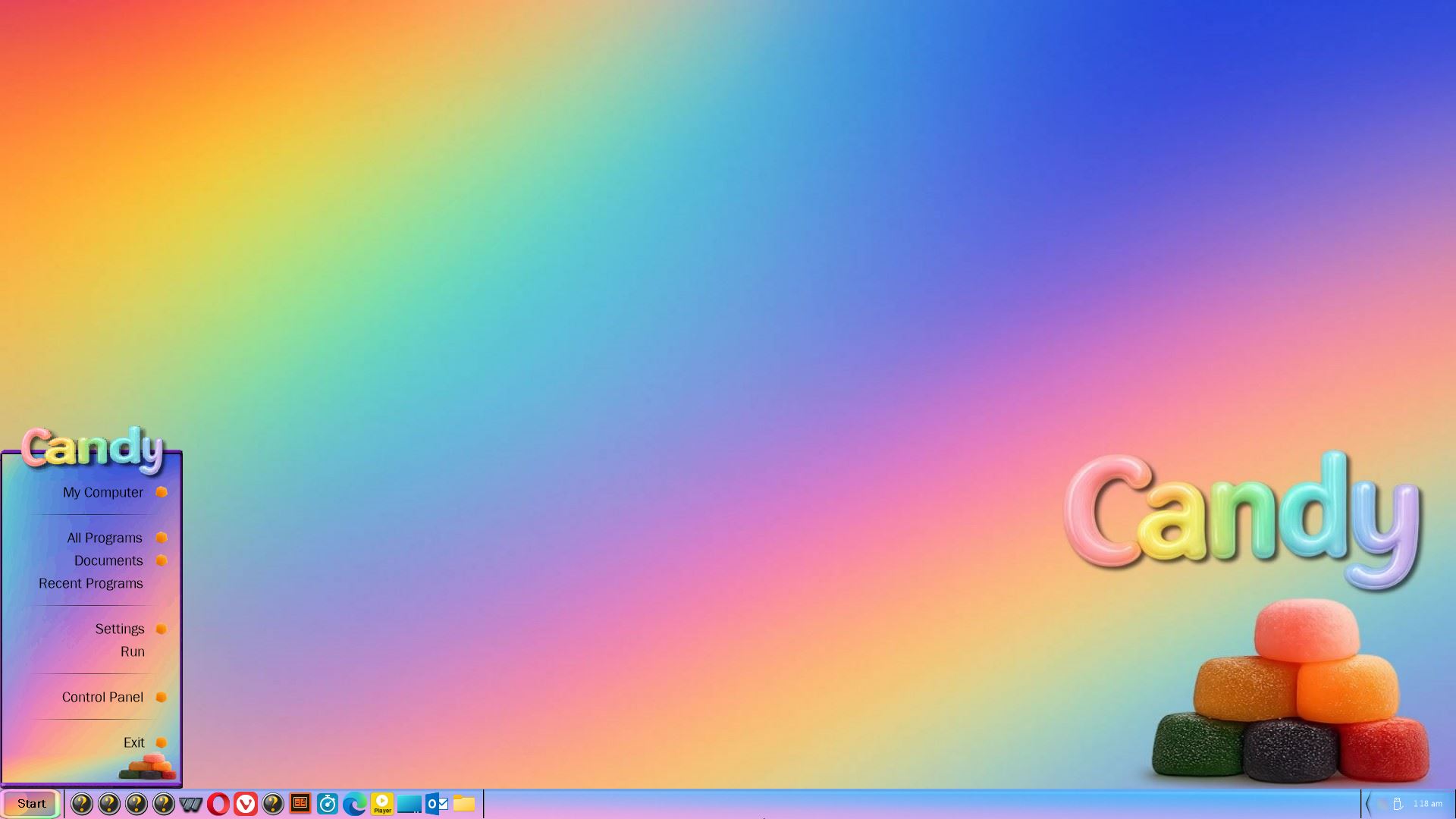Open Outlook from the taskbar
Image resolution: width=1456 pixels, height=819 pixels.
(x=437, y=804)
